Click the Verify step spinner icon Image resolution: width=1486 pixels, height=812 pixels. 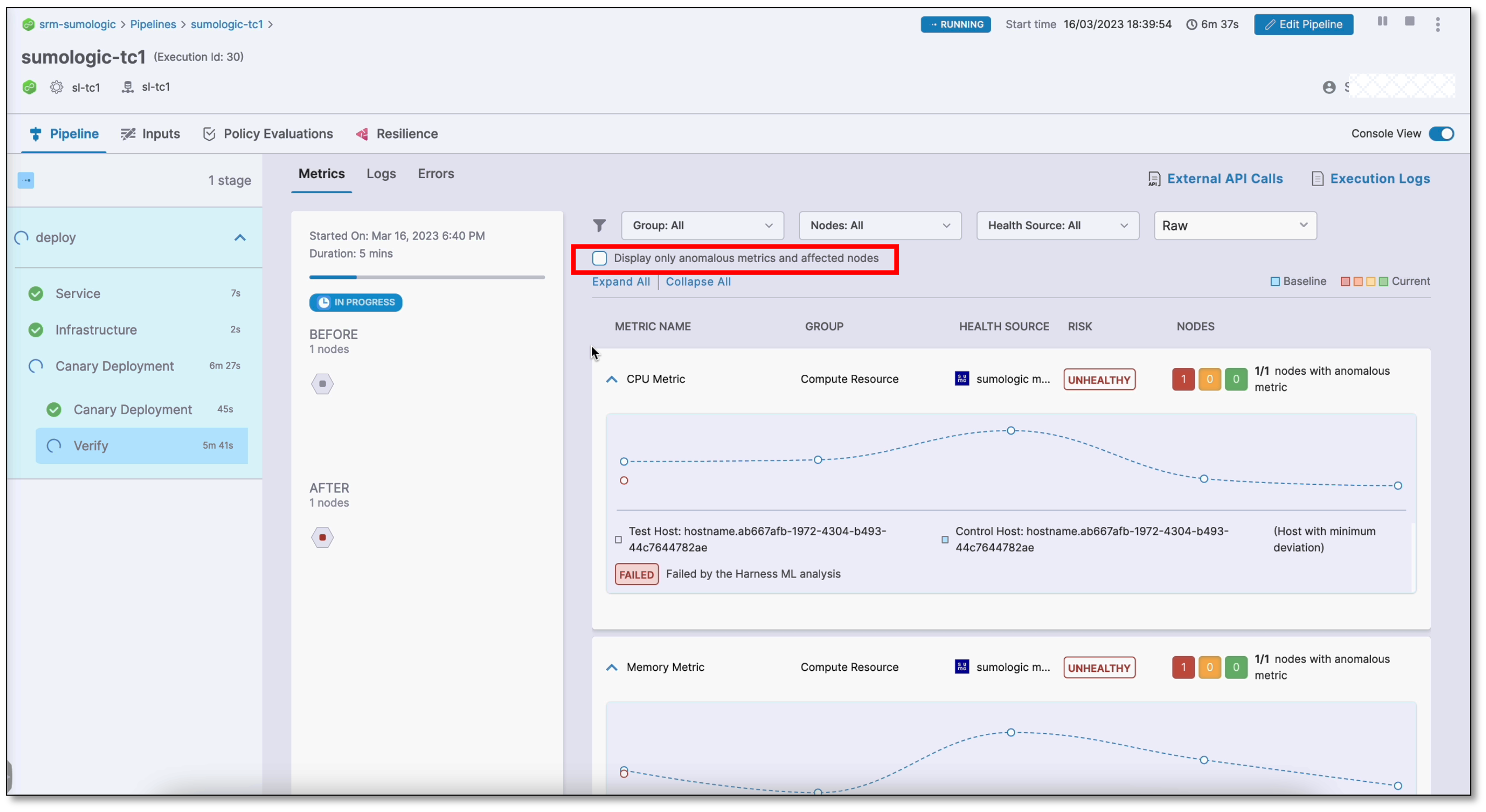pyautogui.click(x=54, y=446)
